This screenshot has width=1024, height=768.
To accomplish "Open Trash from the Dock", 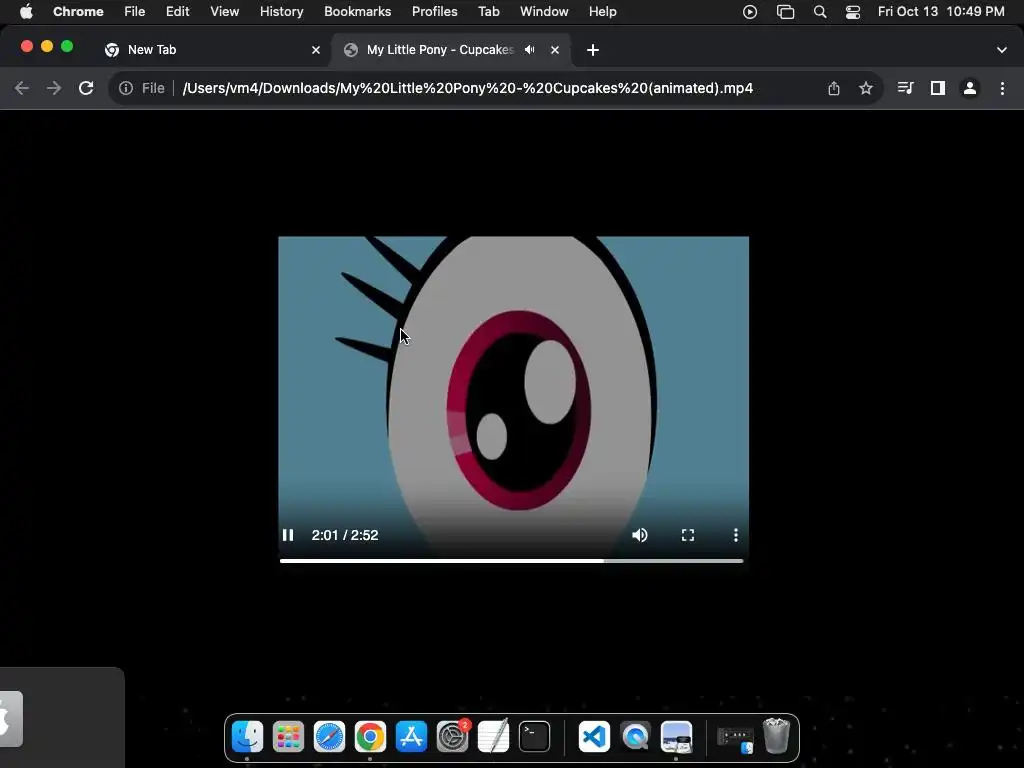I will [x=776, y=736].
